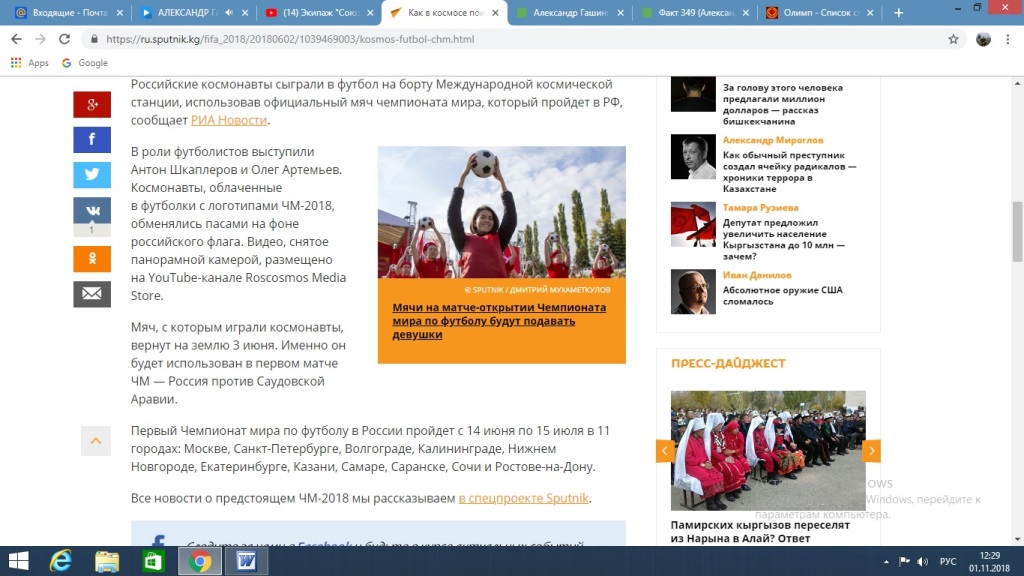Viewport: 1024px width, 576px height.
Task: Click Александр Мироглов portrait thumbnail
Action: [693, 157]
